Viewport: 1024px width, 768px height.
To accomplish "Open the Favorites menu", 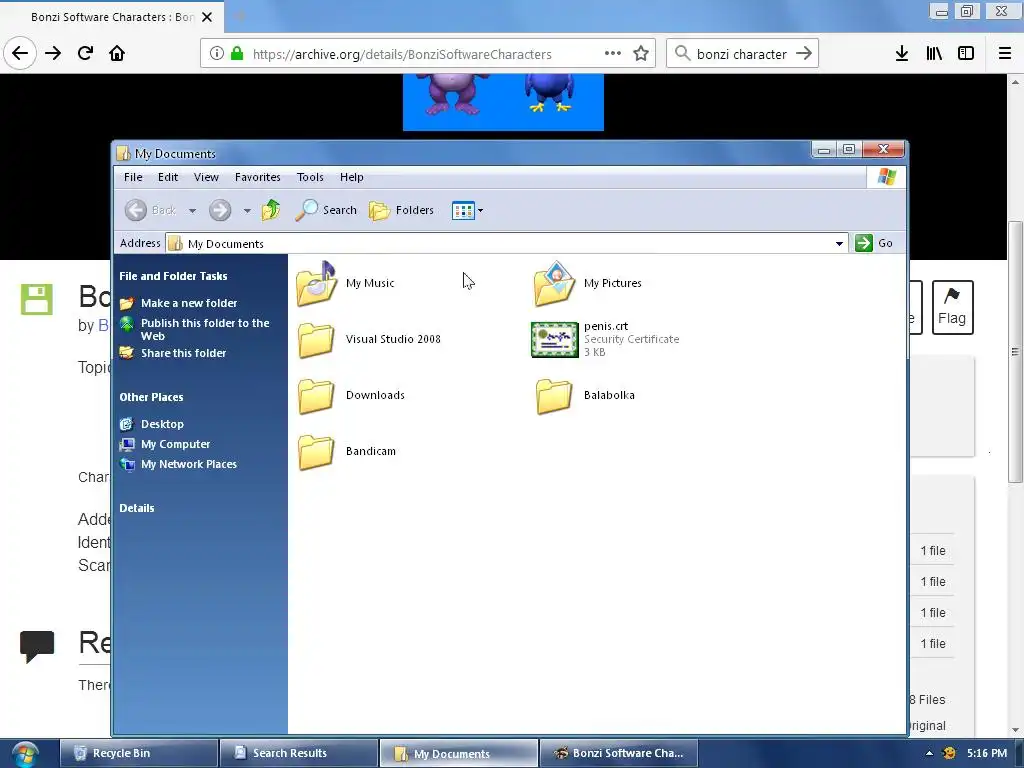I will pyautogui.click(x=257, y=177).
